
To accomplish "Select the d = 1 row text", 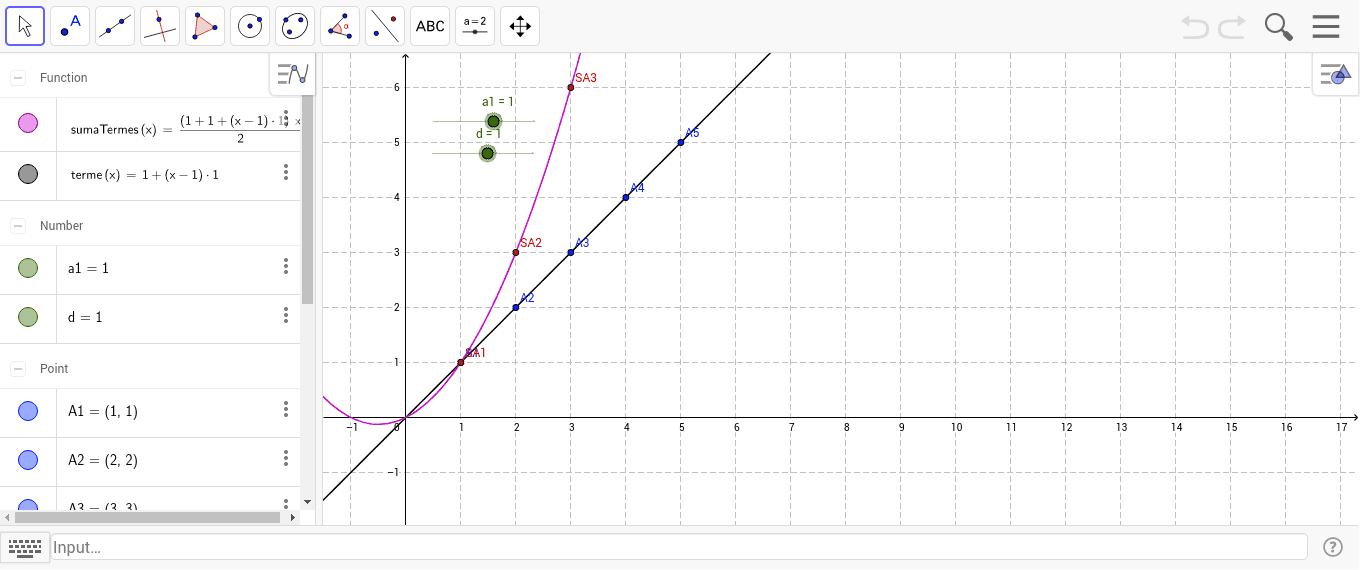I will click(85, 317).
